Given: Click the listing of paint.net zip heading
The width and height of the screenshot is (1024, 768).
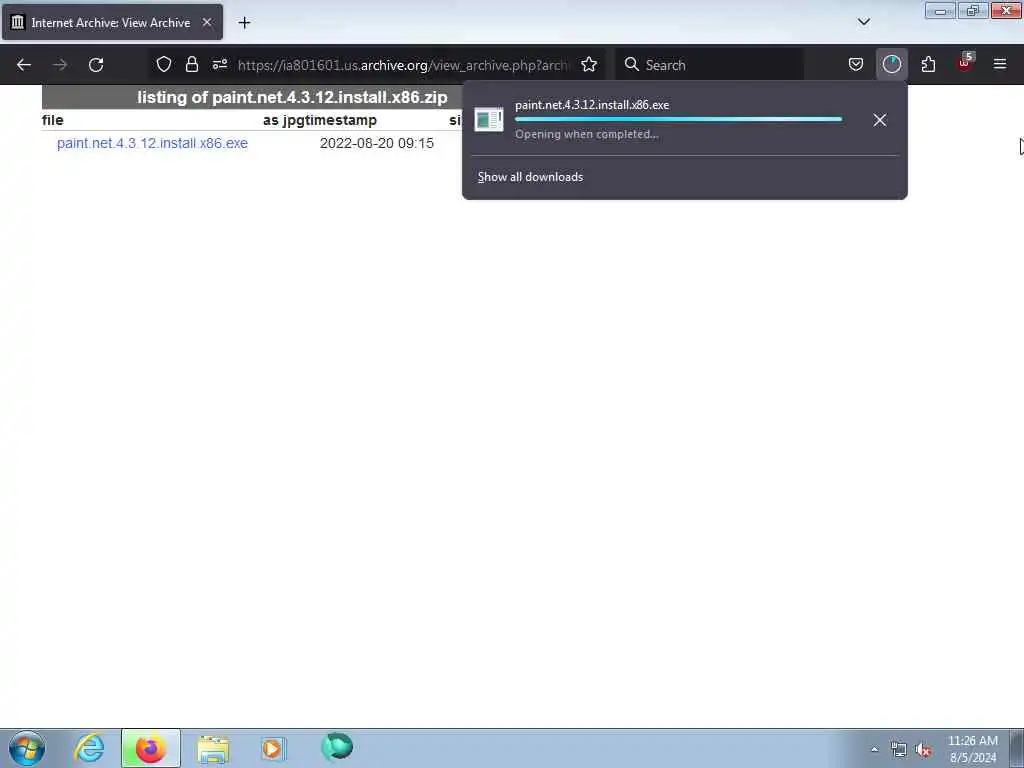Looking at the screenshot, I should 292,97.
